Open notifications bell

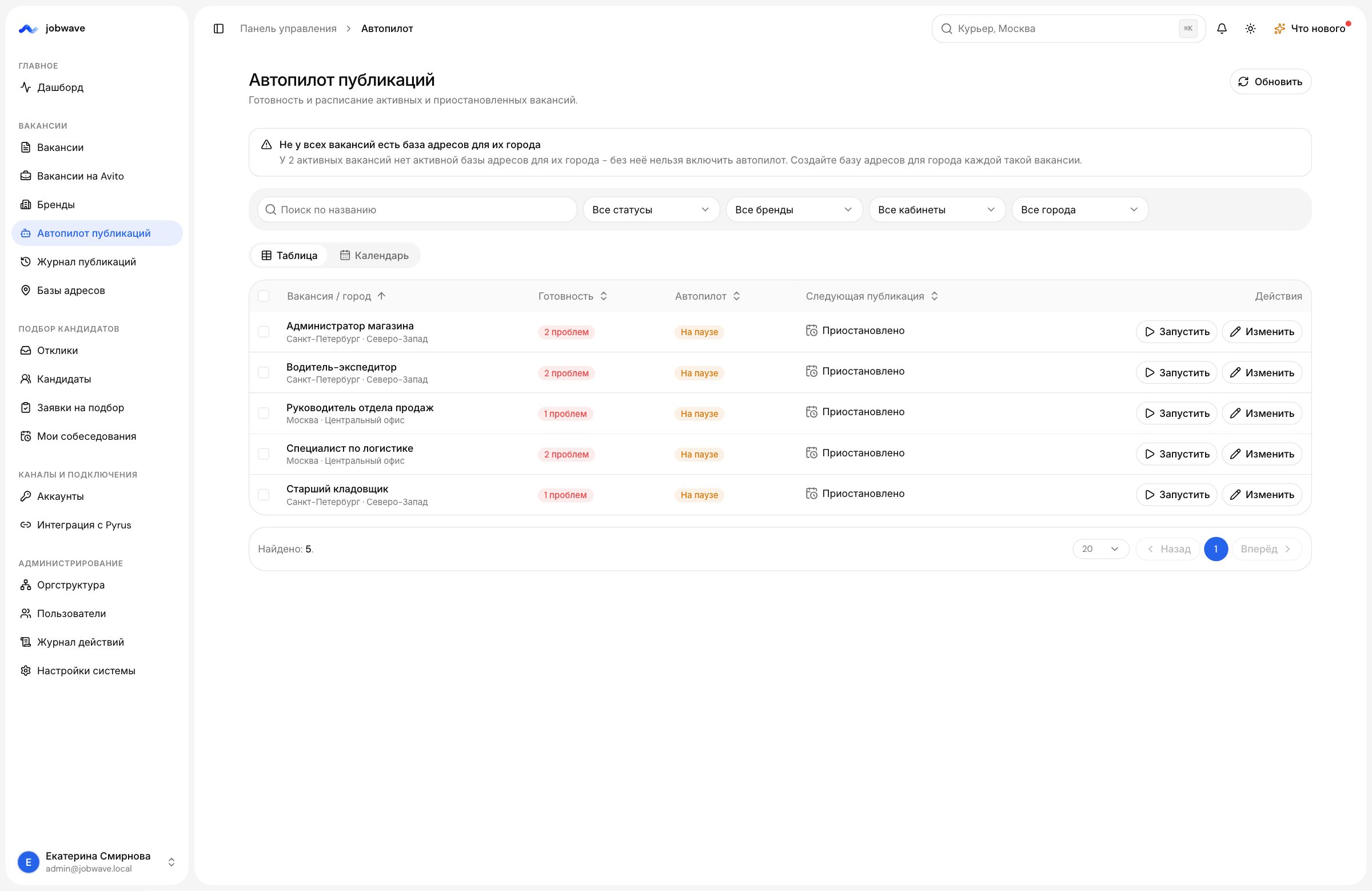click(x=1222, y=28)
